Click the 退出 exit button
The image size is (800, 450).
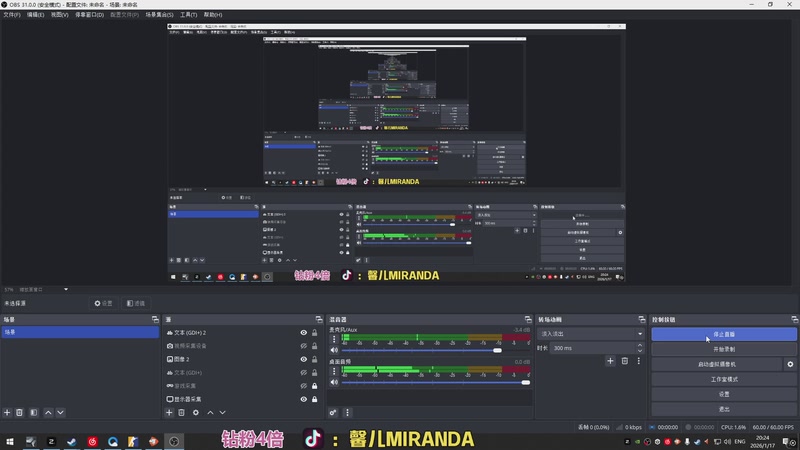tap(724, 409)
